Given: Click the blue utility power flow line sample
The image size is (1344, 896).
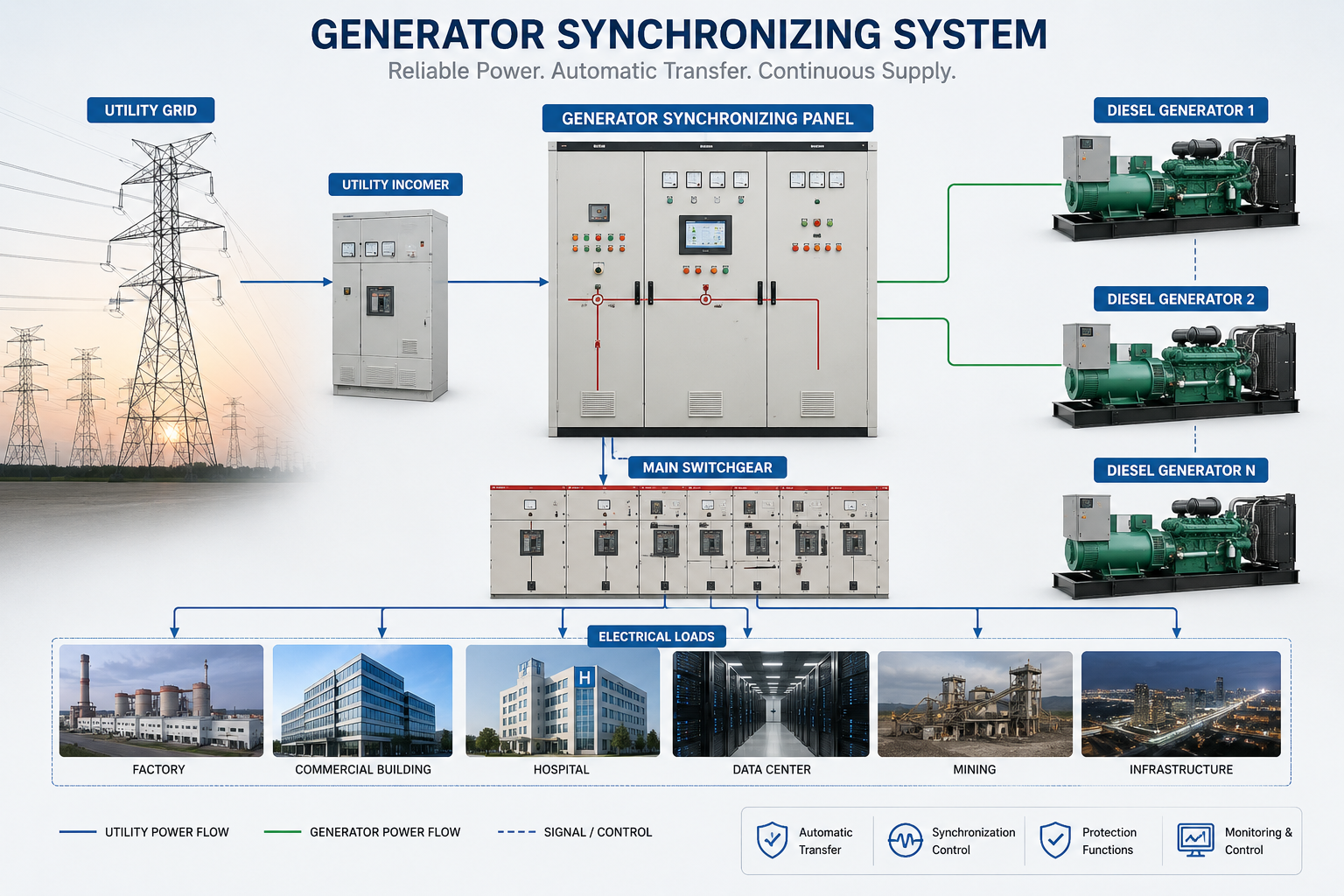Looking at the screenshot, I should tap(78, 832).
